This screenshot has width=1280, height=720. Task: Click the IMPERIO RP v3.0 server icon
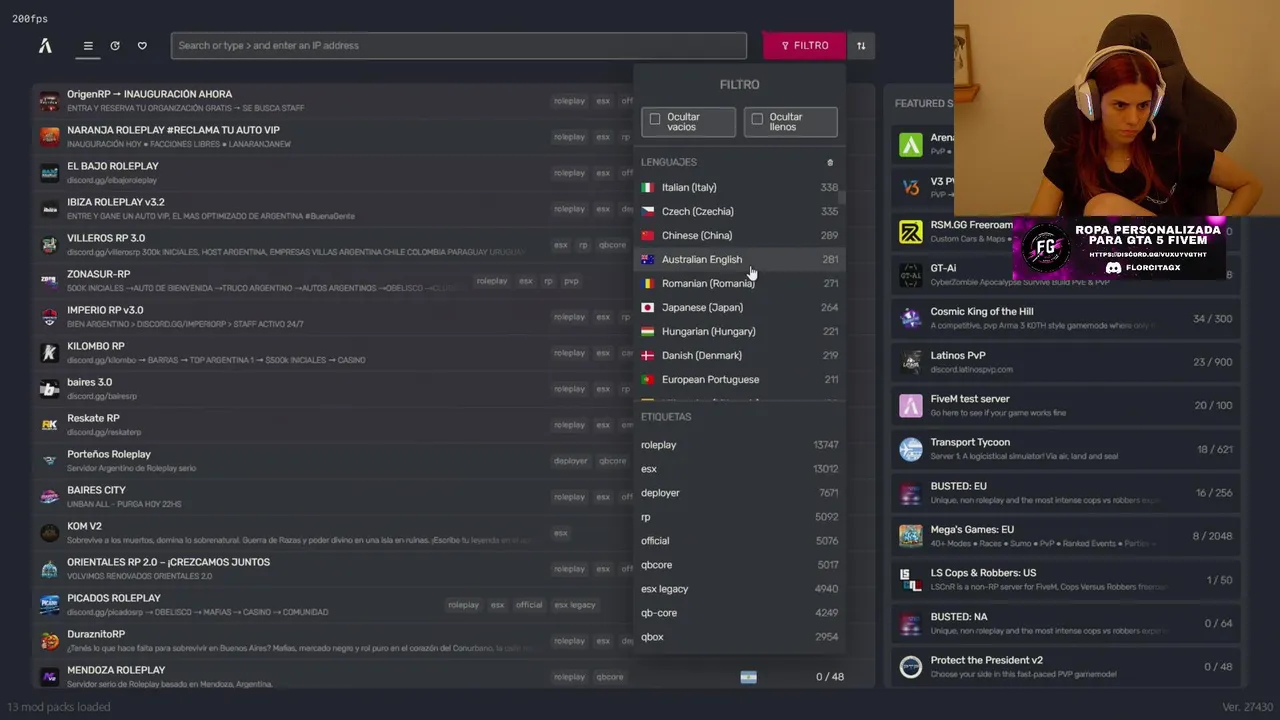point(49,317)
